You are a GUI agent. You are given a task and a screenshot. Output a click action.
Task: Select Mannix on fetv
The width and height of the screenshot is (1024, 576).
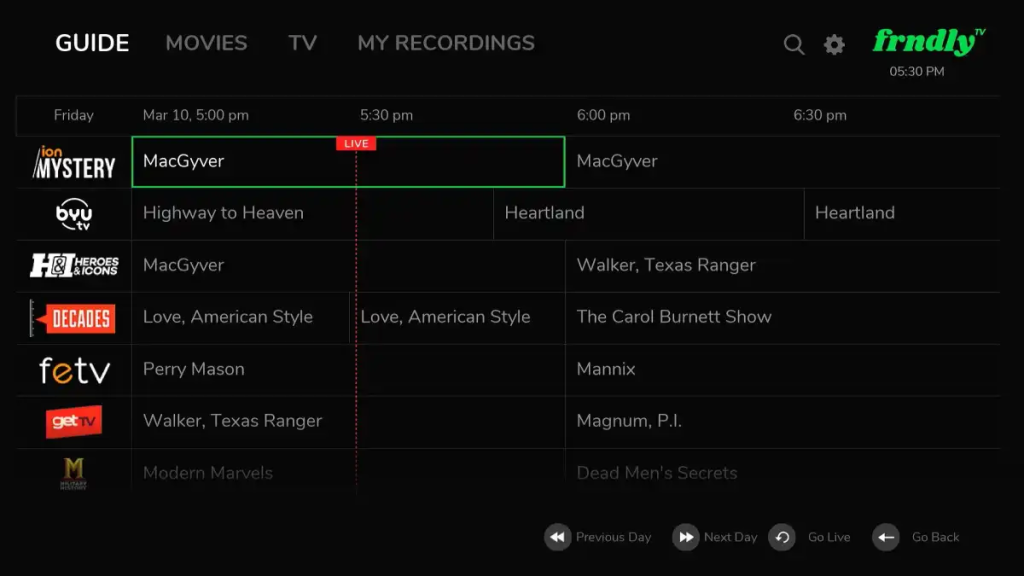coord(782,370)
